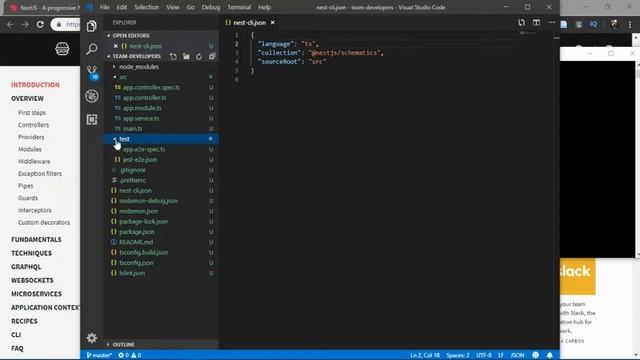Collapse the Open Editors section
The width and height of the screenshot is (640, 360).
point(108,36)
